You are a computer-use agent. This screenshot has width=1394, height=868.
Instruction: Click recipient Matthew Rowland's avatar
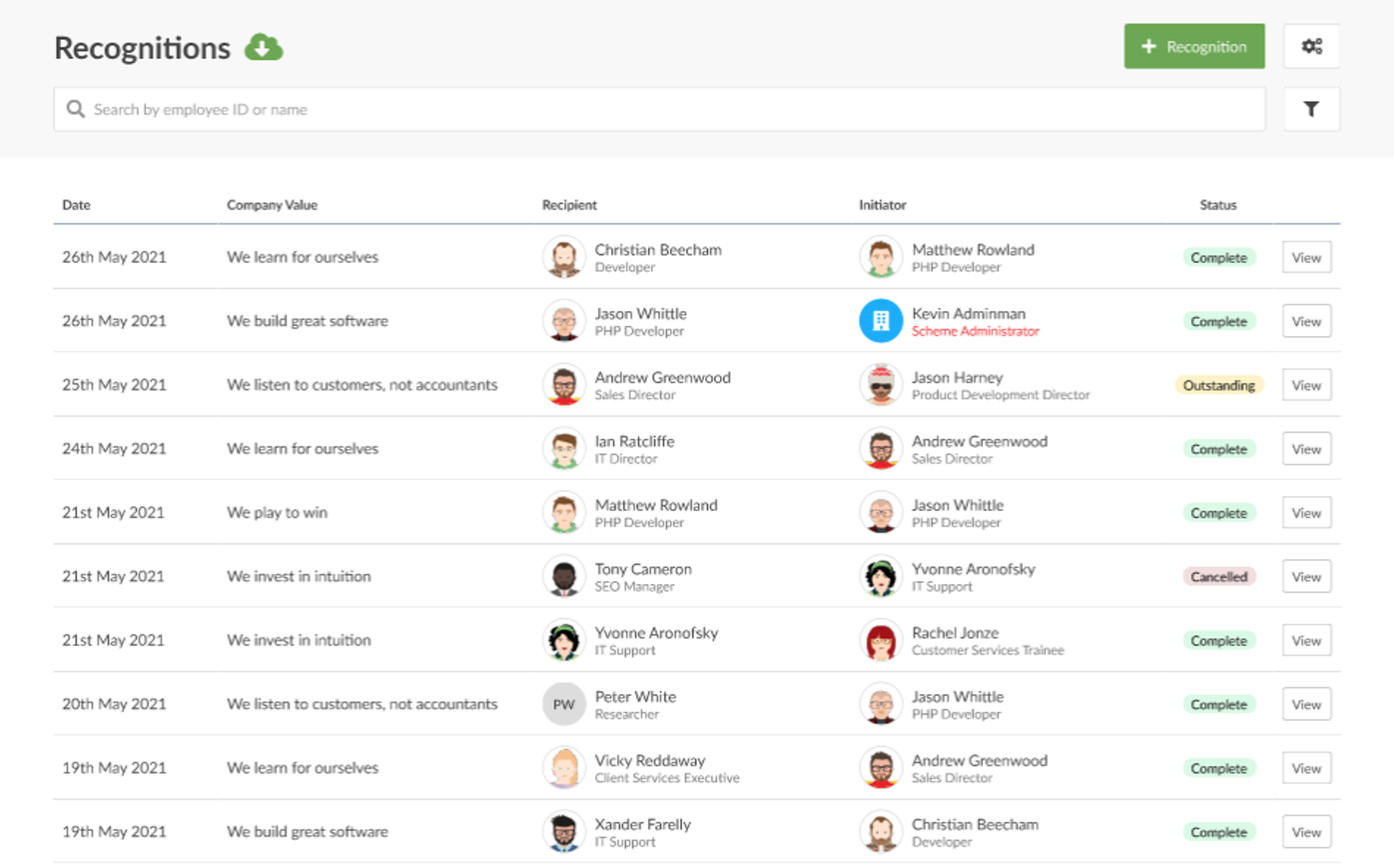click(564, 513)
